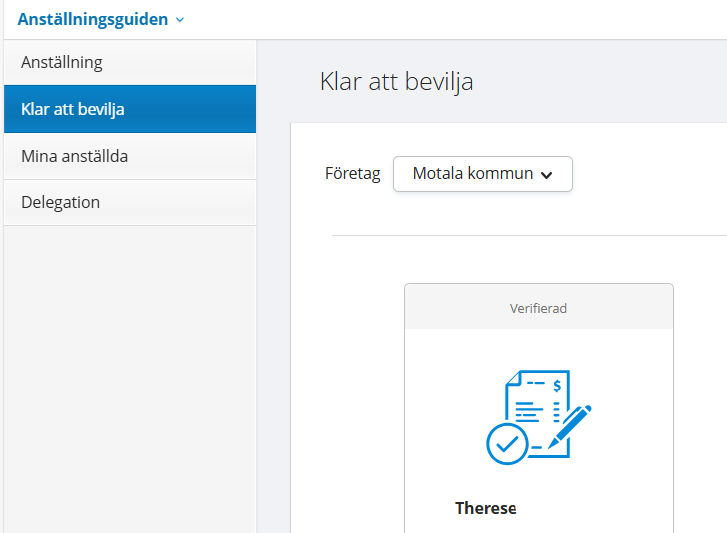Click the empty sidebar area below Delegation
Screen dimensions: 727x533
(129, 380)
